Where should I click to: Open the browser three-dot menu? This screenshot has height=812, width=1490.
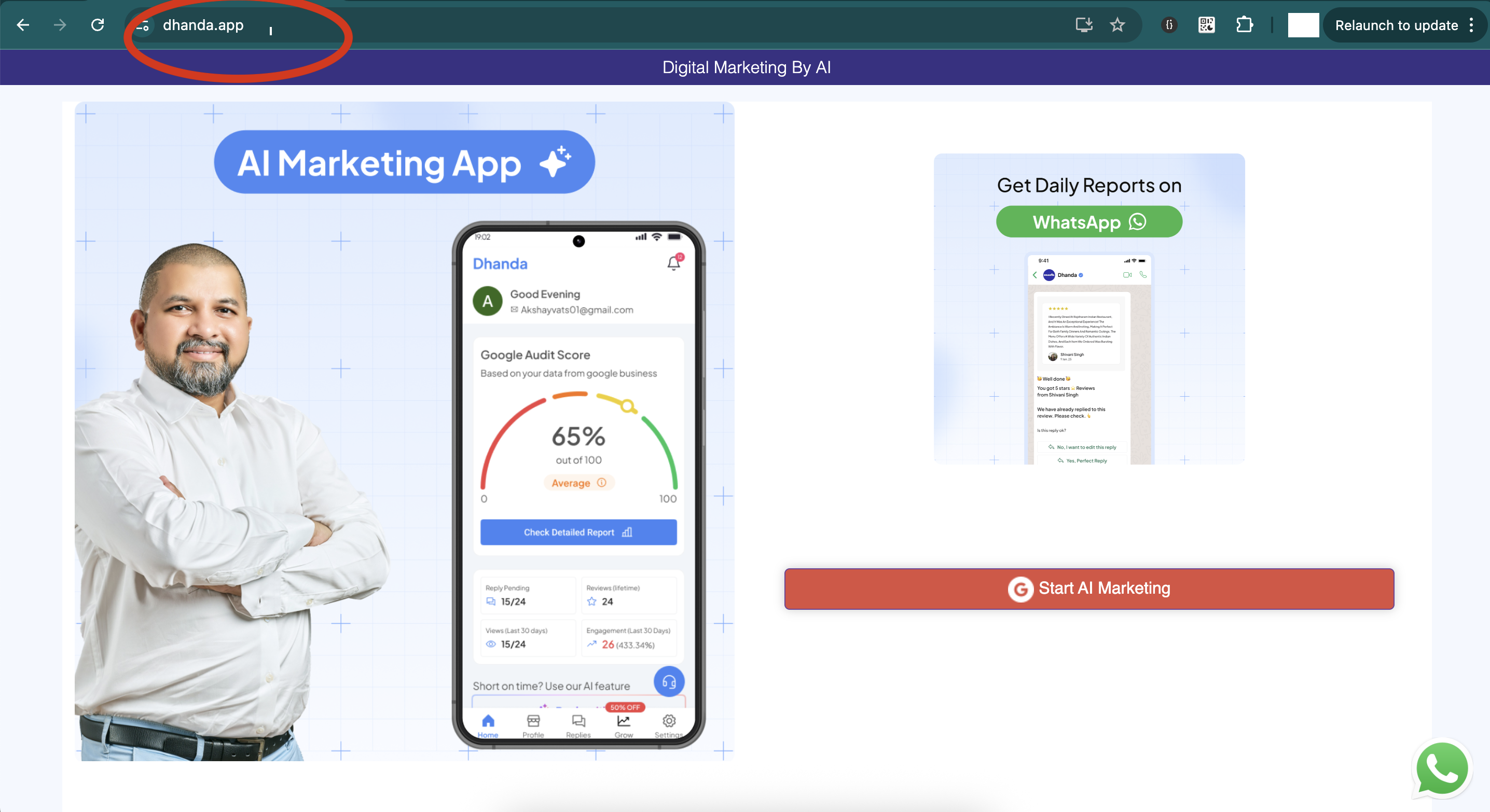coord(1471,25)
